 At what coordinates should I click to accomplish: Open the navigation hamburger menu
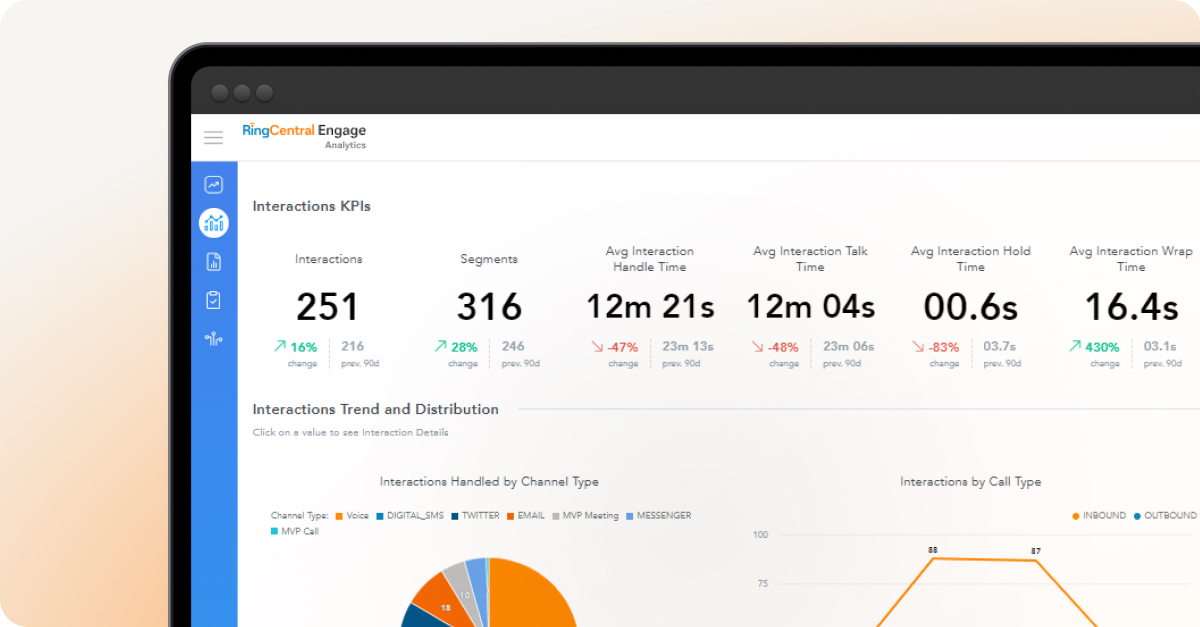[x=213, y=138]
